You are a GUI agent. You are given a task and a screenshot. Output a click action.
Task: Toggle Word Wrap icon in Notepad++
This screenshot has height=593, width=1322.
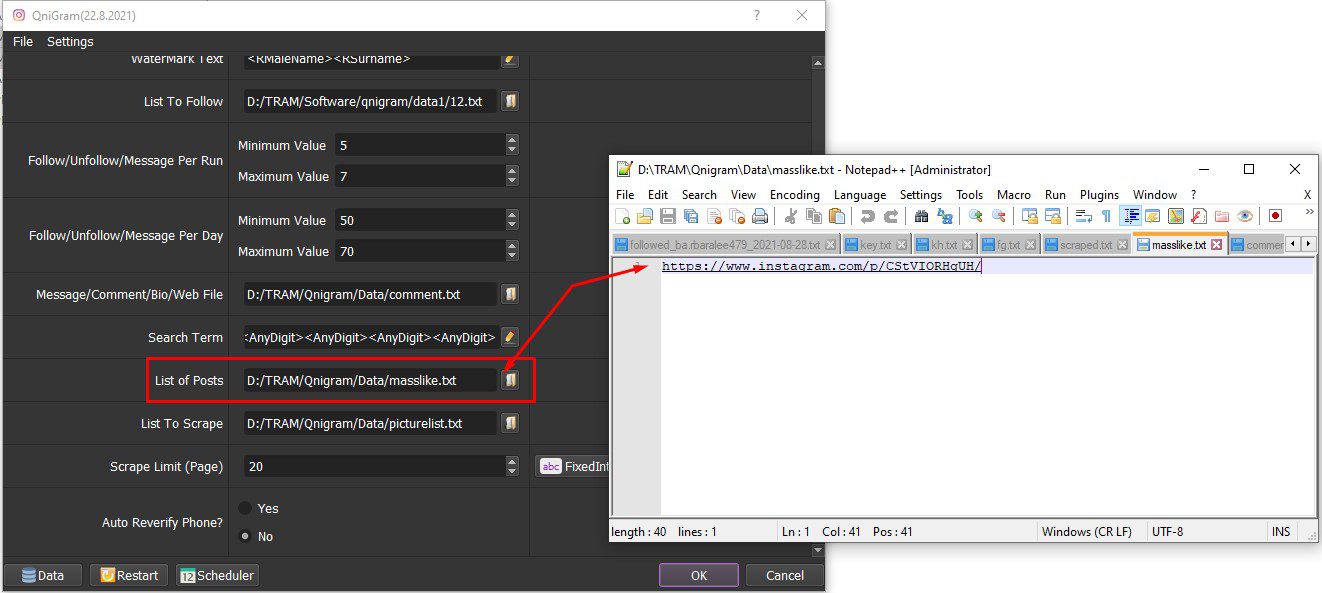(x=1083, y=216)
